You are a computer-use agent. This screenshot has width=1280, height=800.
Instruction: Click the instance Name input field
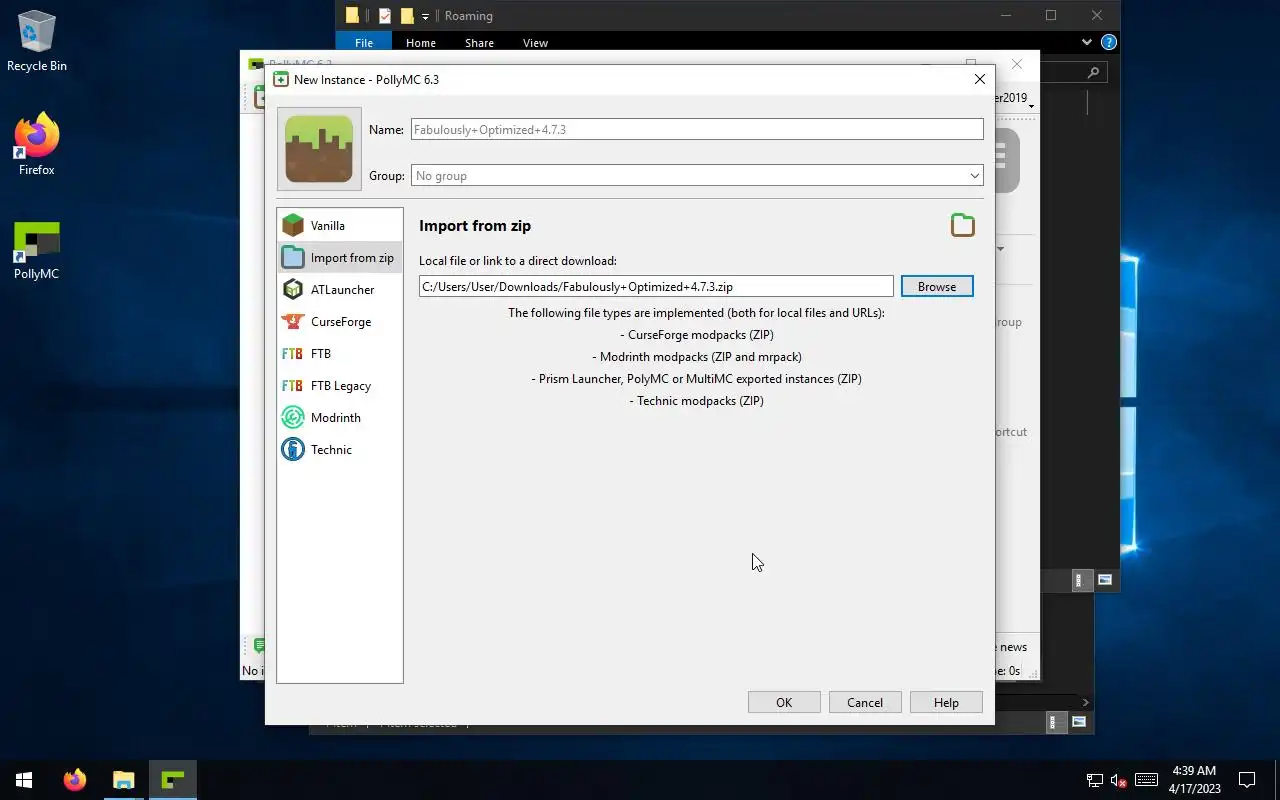697,130
